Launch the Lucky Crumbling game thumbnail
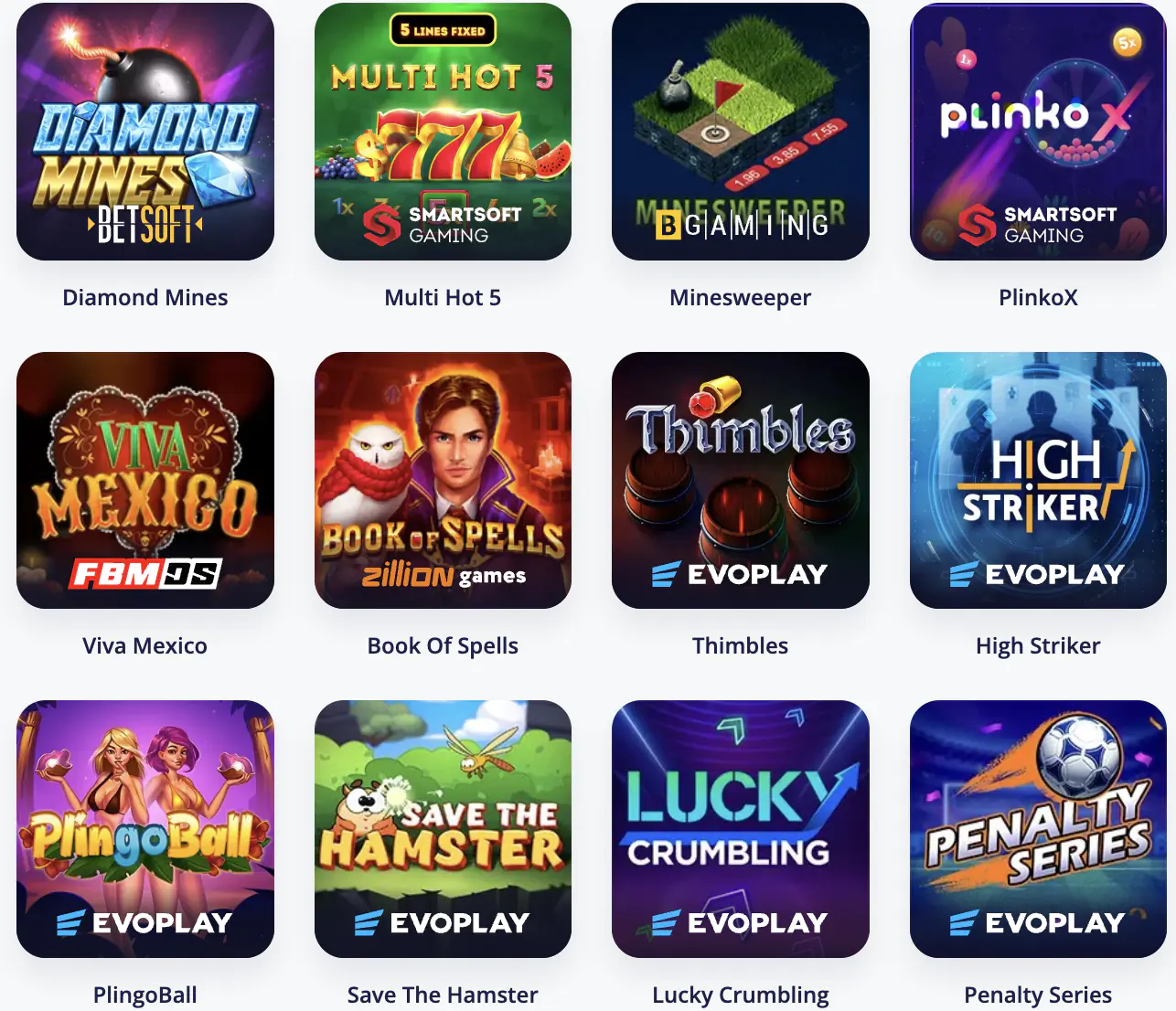The width and height of the screenshot is (1176, 1011). pyautogui.click(x=741, y=829)
